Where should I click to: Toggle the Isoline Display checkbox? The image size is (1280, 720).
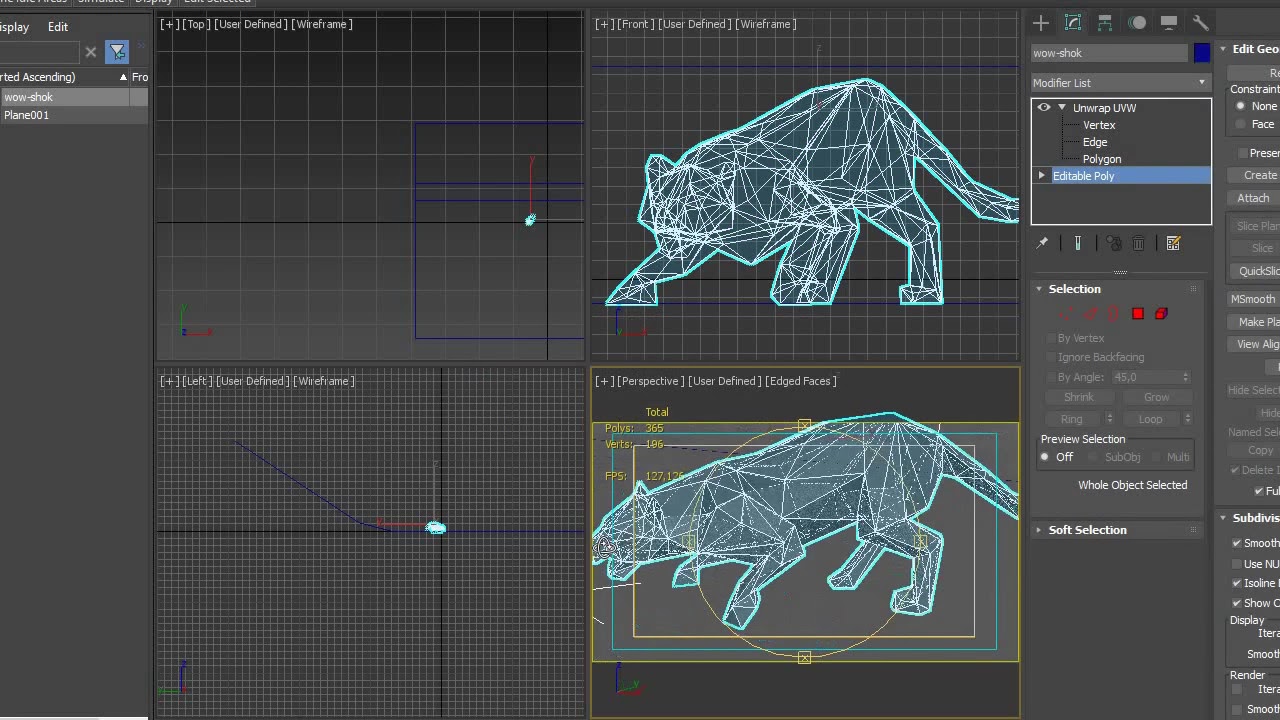click(x=1237, y=583)
